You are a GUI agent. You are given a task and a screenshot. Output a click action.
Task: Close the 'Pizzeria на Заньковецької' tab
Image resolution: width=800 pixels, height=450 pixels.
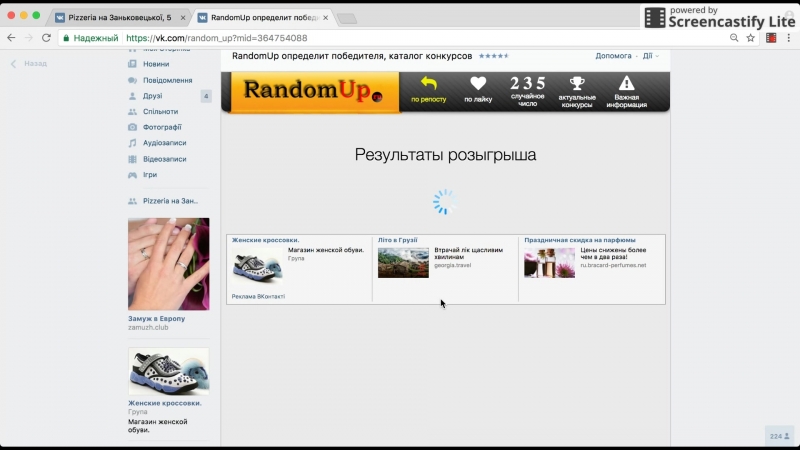click(183, 17)
